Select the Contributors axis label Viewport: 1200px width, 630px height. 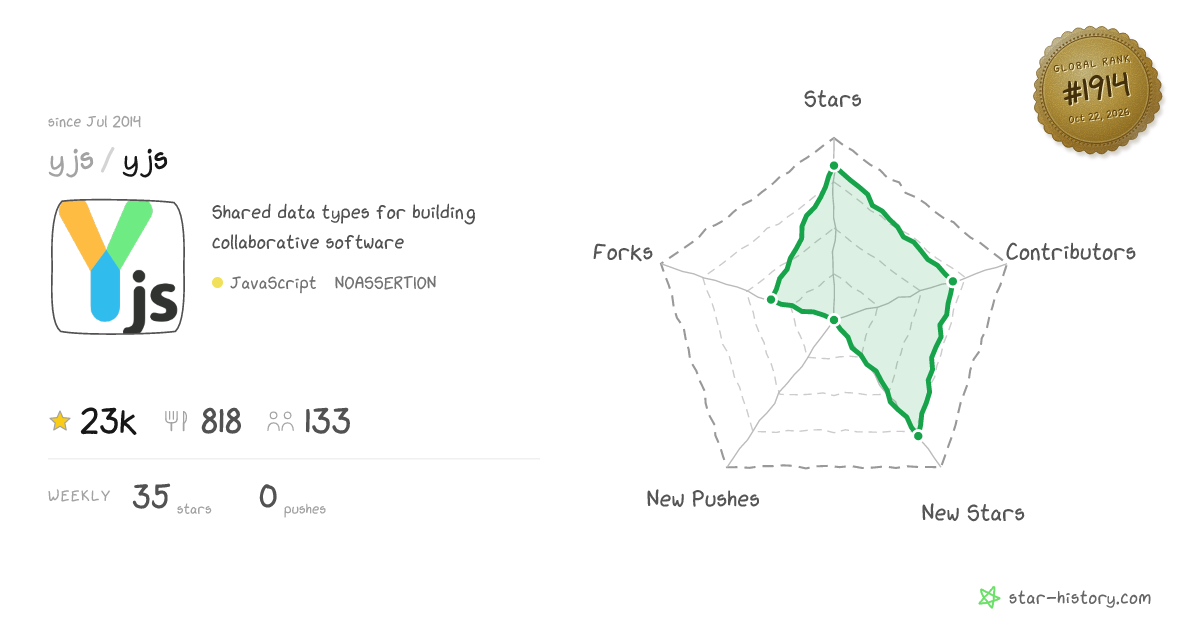pos(1070,252)
